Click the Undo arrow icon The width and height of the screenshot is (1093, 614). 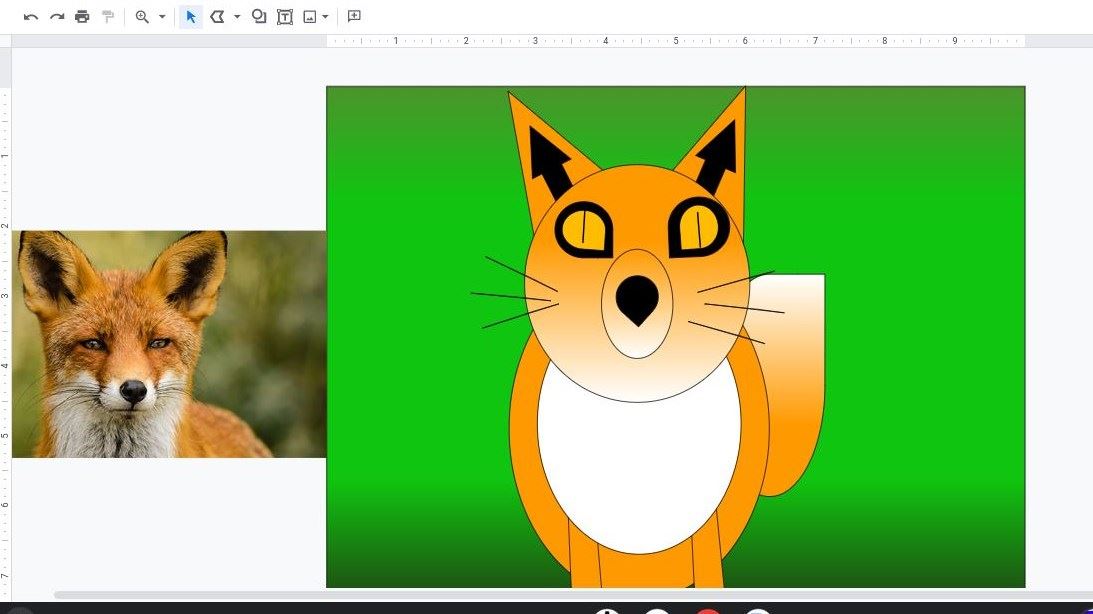(31, 17)
